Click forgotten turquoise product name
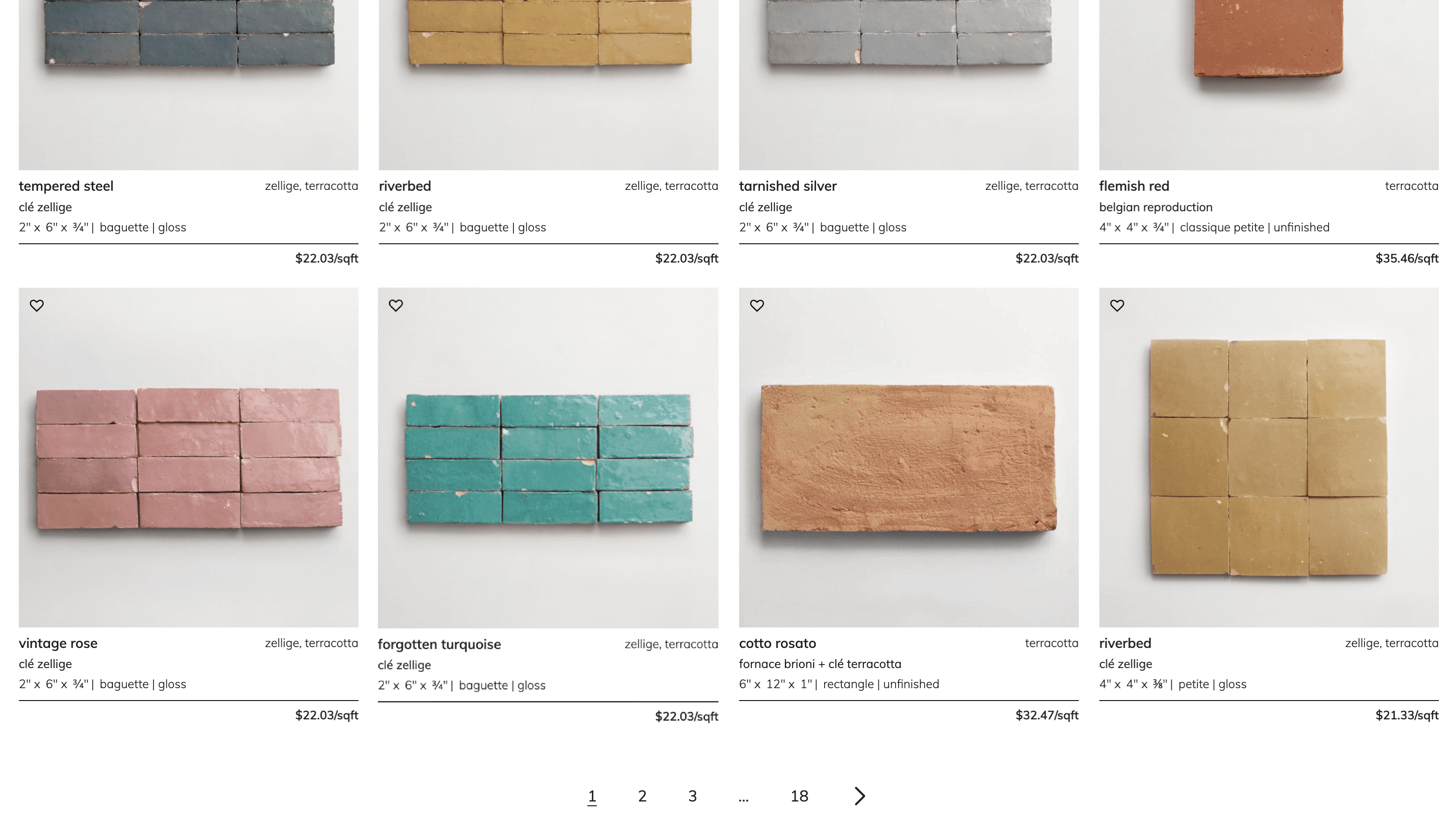The image size is (1456, 834). click(439, 645)
